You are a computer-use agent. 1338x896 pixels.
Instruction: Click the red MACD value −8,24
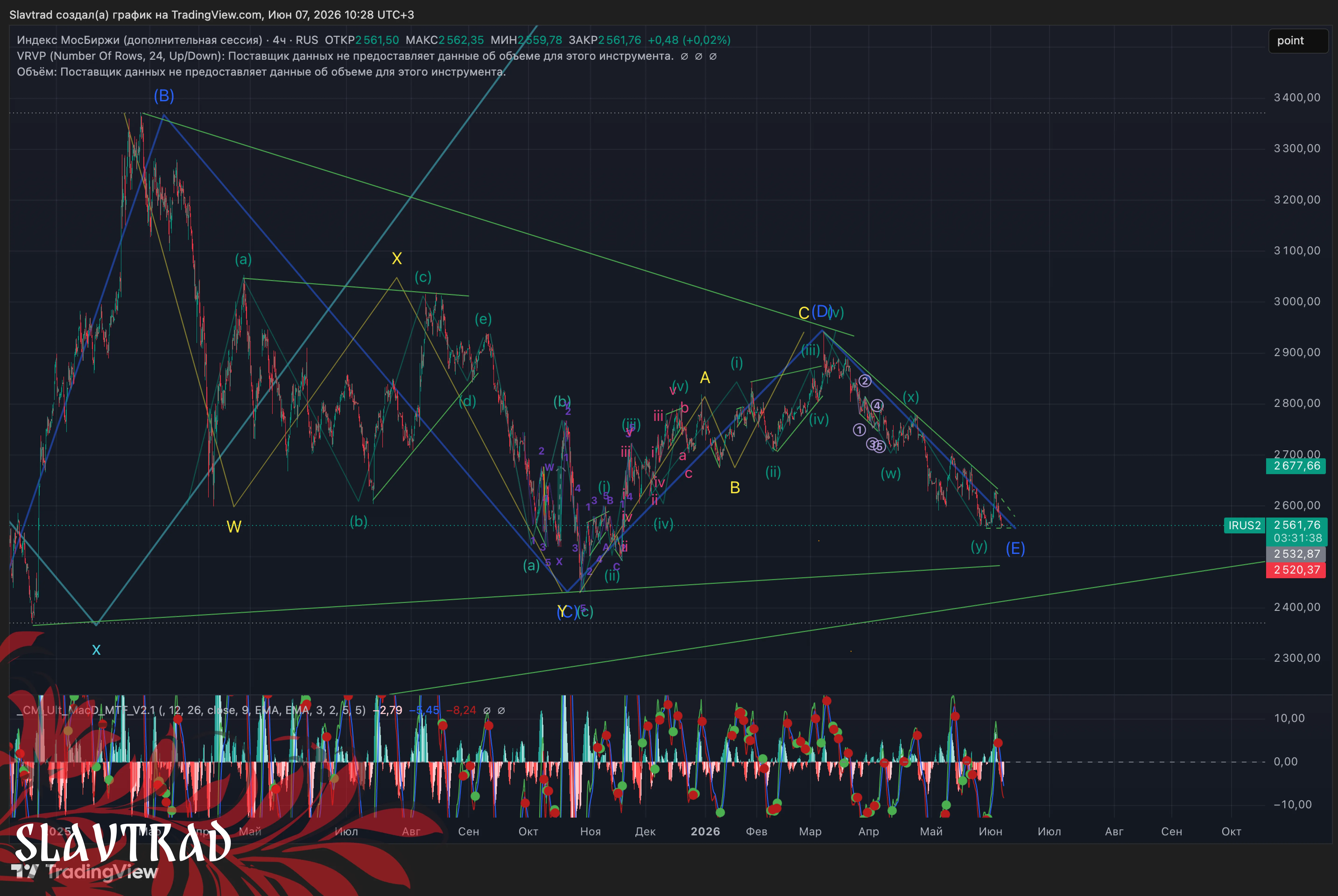coord(461,710)
